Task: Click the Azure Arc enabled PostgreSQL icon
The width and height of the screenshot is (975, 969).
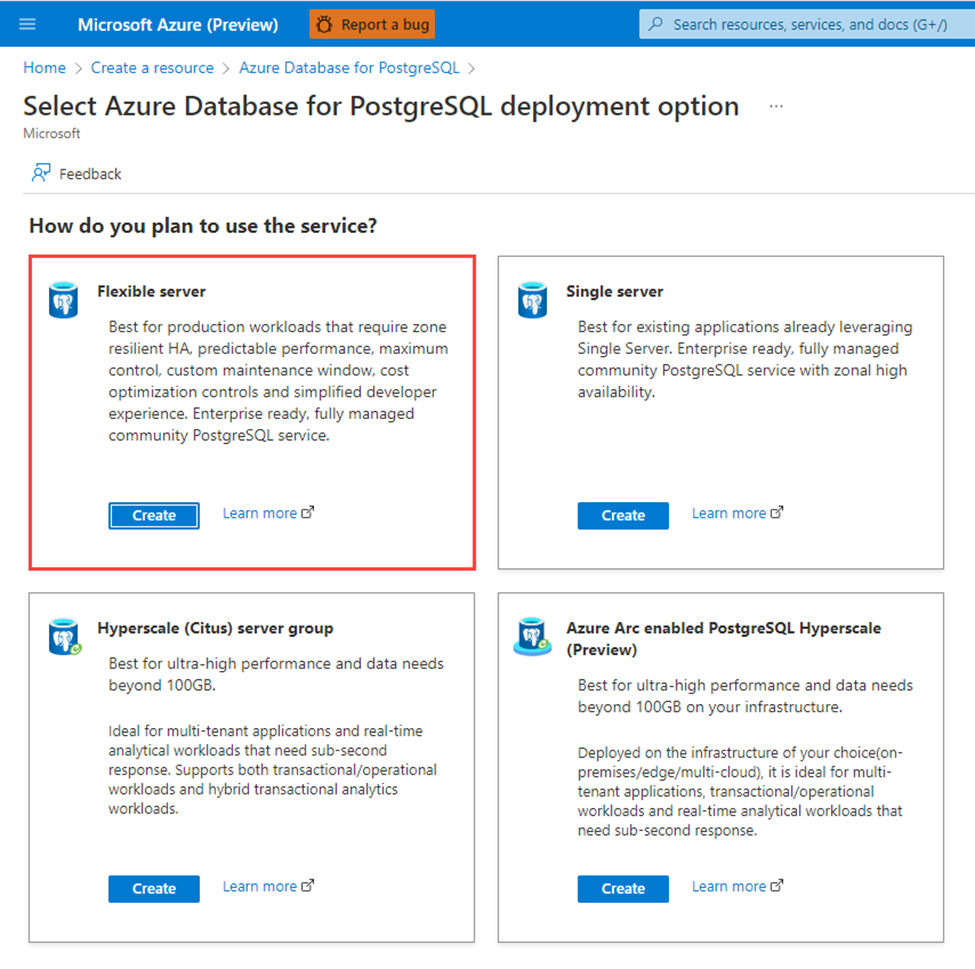Action: tap(532, 636)
